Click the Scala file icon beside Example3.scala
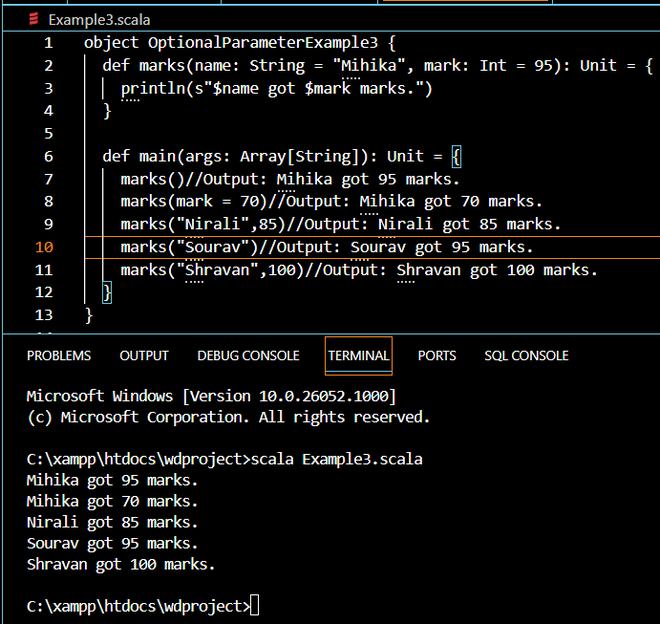This screenshot has width=660, height=624. [x=33, y=19]
